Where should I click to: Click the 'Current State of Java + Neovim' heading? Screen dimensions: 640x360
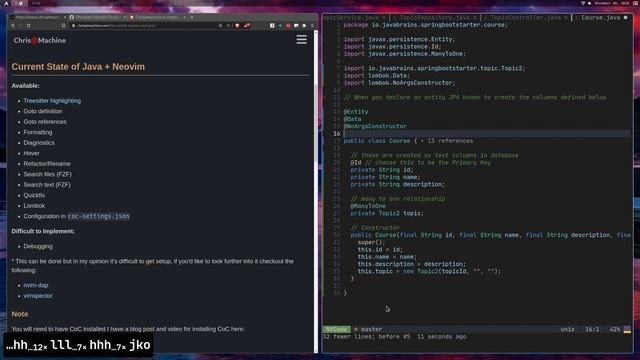[x=78, y=67]
